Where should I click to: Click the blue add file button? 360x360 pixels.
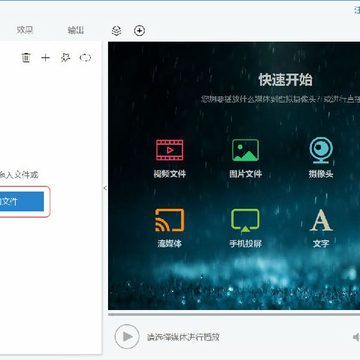point(22,202)
